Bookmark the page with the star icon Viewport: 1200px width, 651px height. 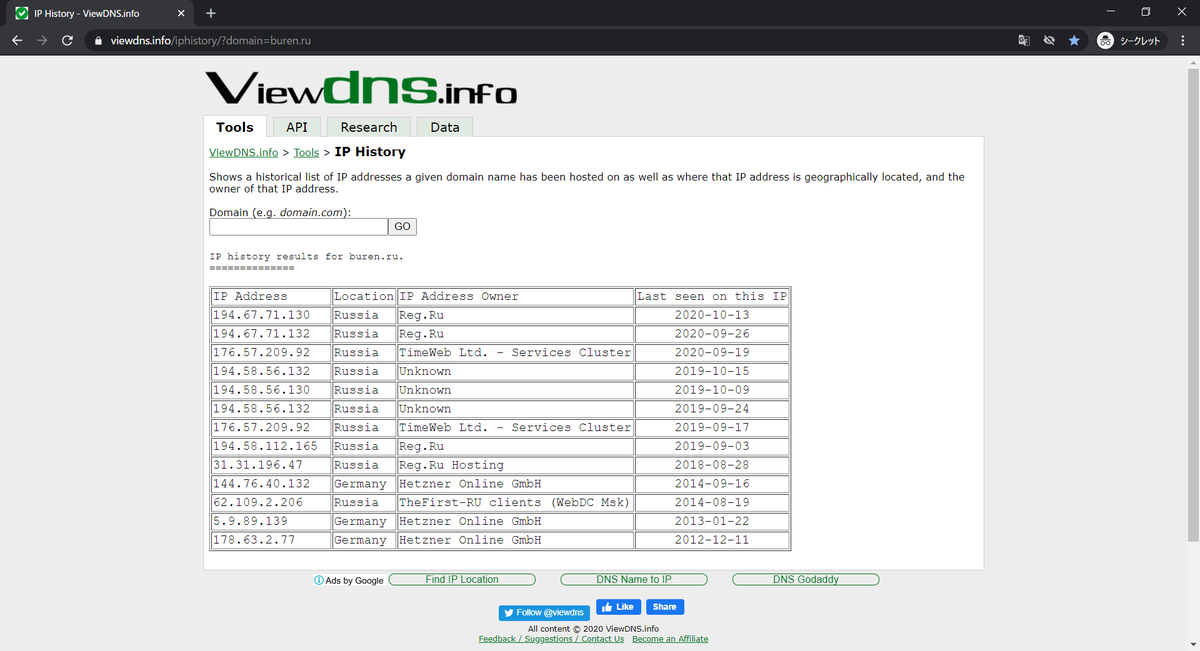(1074, 41)
